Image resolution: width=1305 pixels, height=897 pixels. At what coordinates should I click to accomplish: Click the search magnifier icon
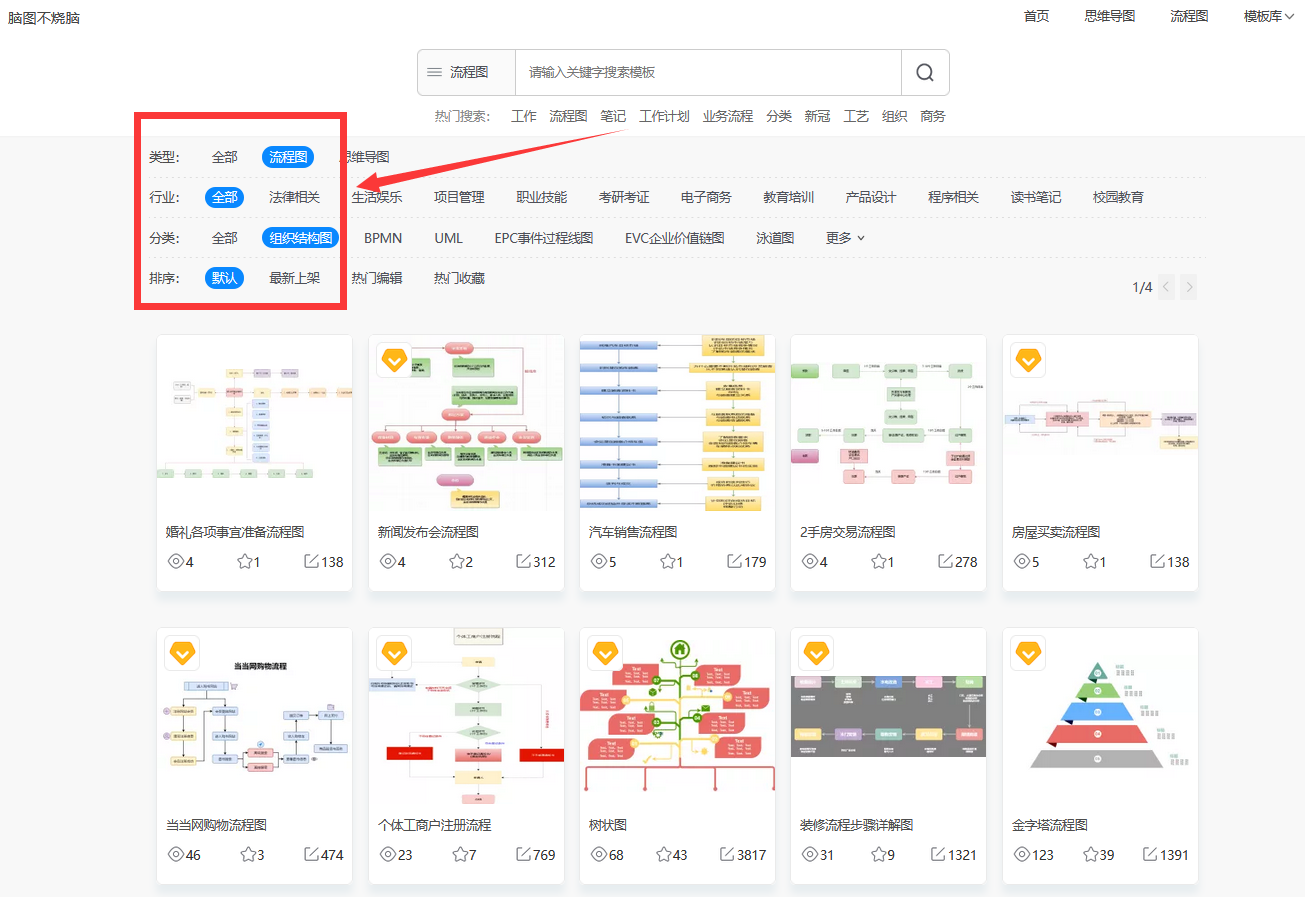click(923, 72)
